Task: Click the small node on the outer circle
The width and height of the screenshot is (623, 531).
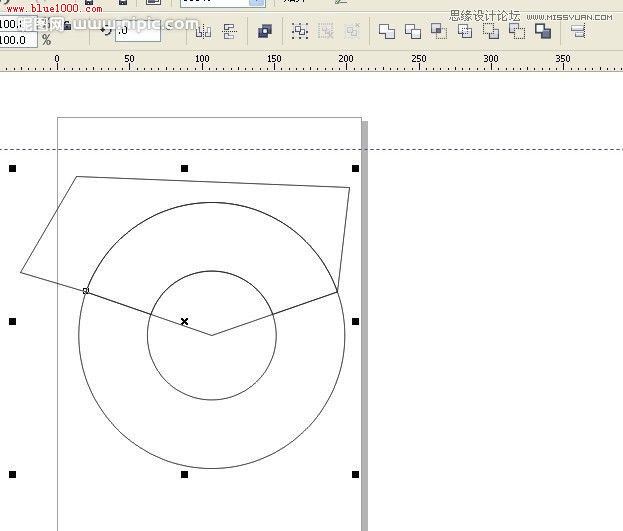Action: coord(85,291)
